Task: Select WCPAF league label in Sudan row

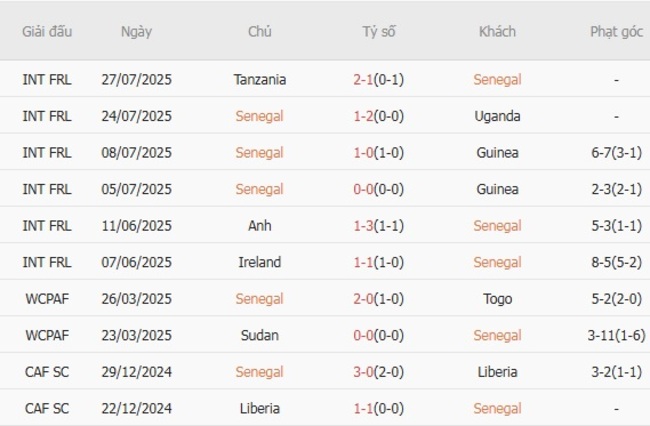Action: [x=47, y=335]
